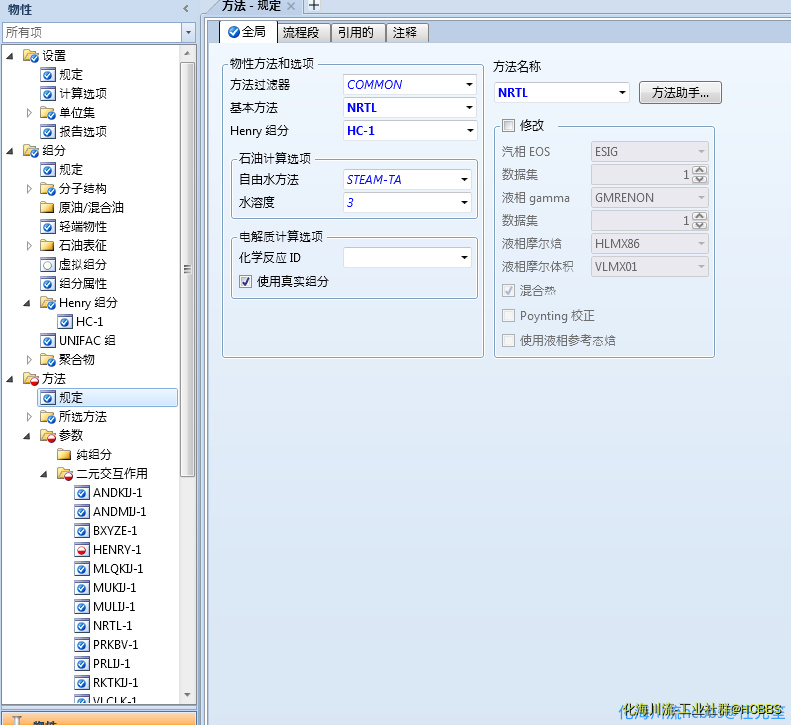Click the 所有项 filter input field
Viewport: 791px width, 725px height.
(x=90, y=32)
